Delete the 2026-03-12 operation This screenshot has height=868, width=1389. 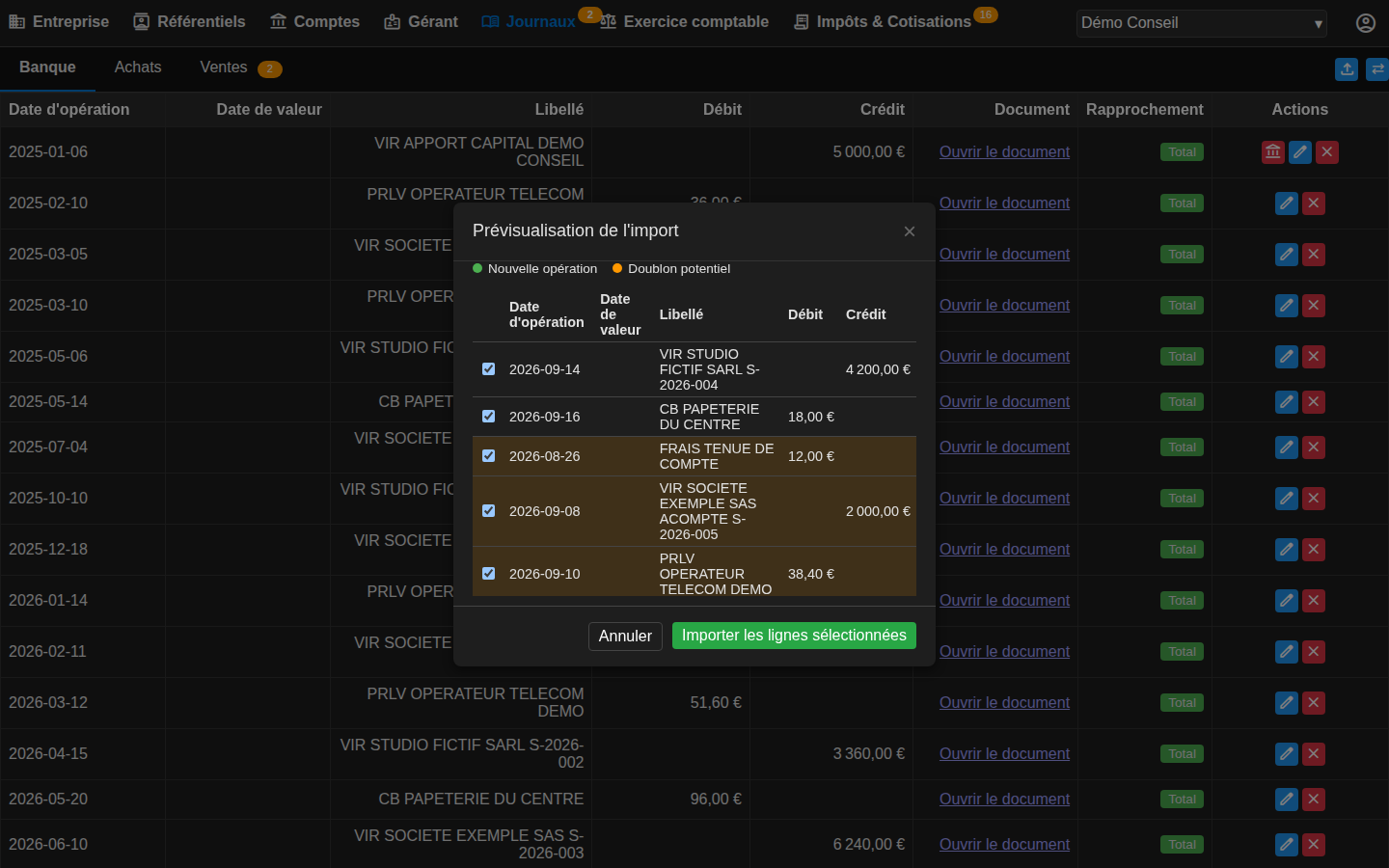1314,703
